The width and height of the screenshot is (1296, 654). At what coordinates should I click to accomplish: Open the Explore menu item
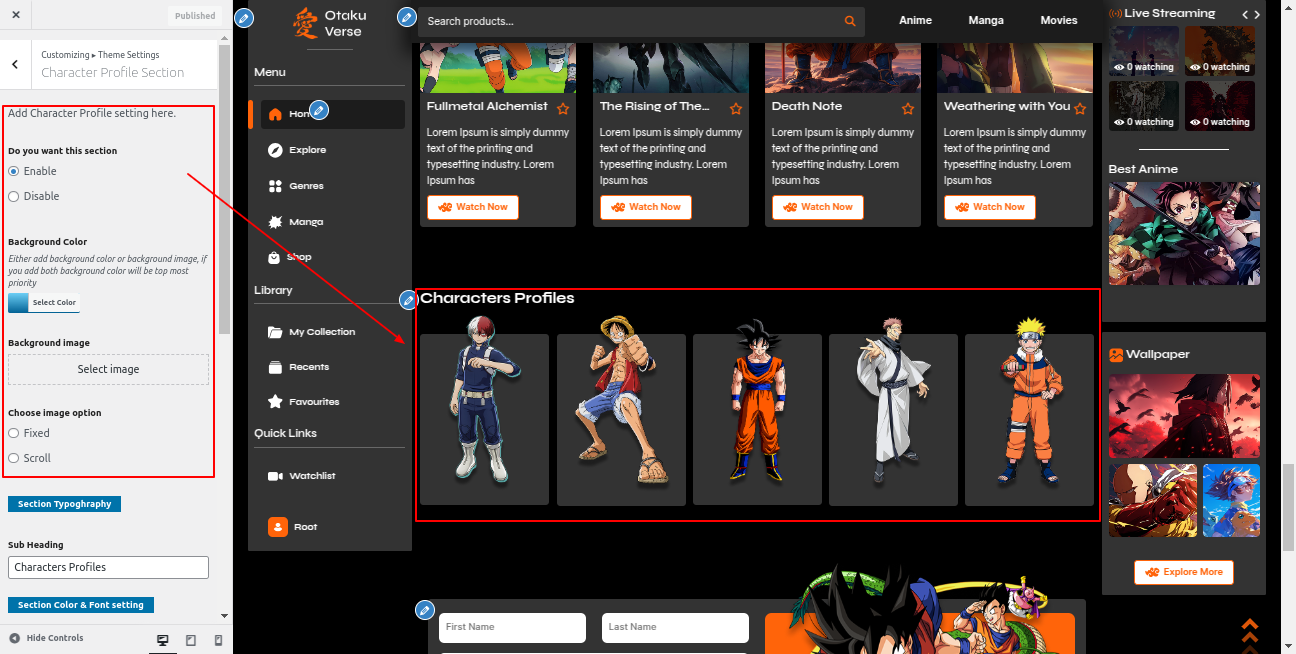tap(307, 150)
